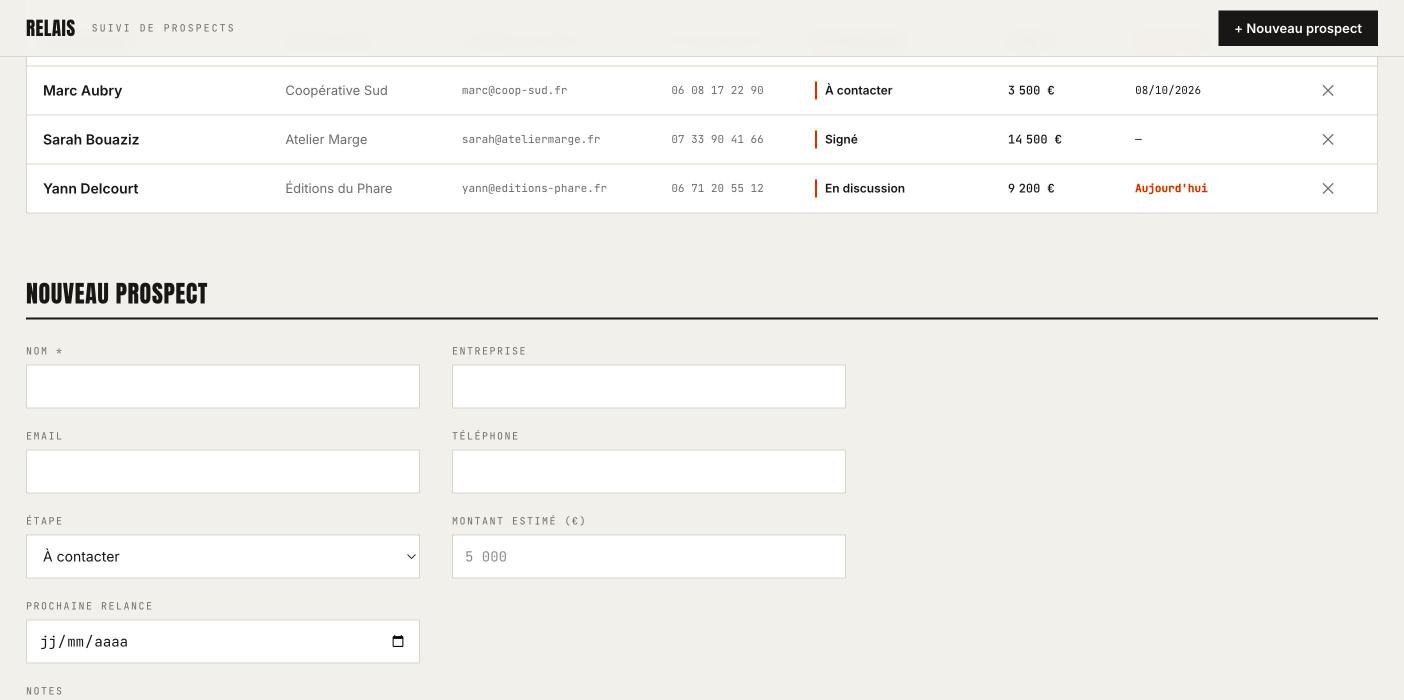1404x700 pixels.
Task: Select the name Yann Delcourt
Action: [x=90, y=188]
